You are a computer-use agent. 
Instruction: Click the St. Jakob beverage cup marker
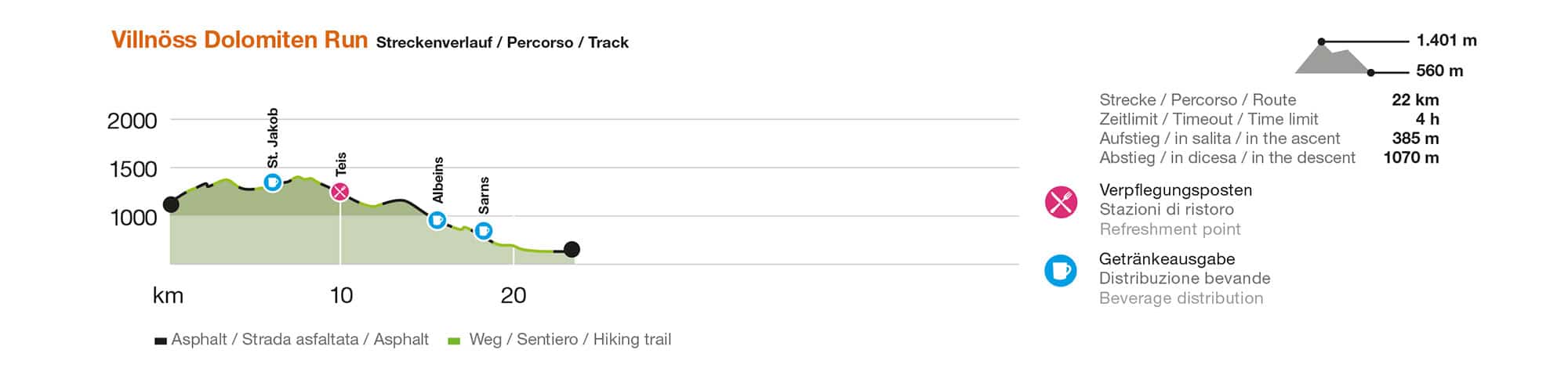click(x=272, y=182)
